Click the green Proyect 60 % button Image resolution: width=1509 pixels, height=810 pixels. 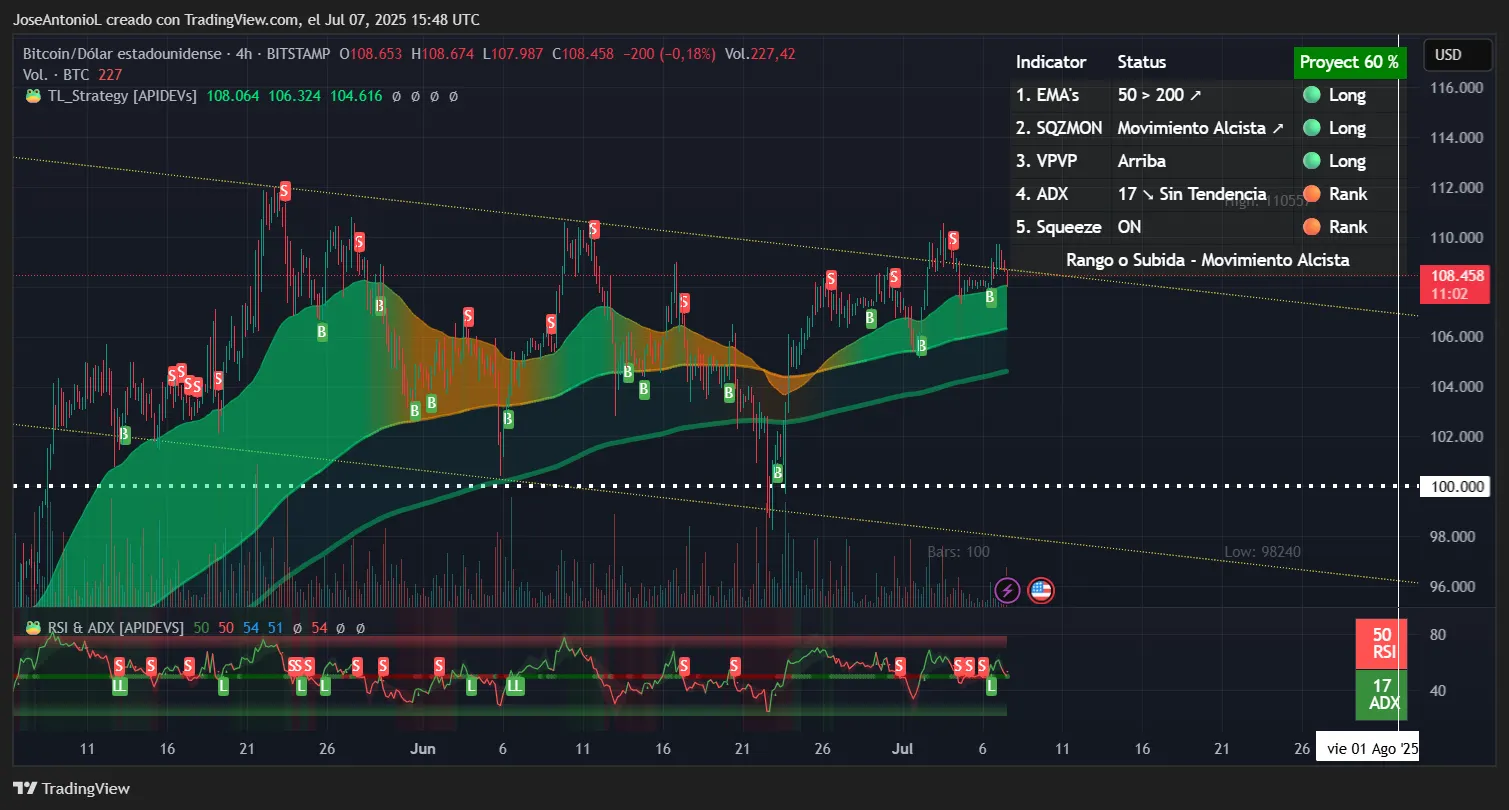tap(1350, 61)
